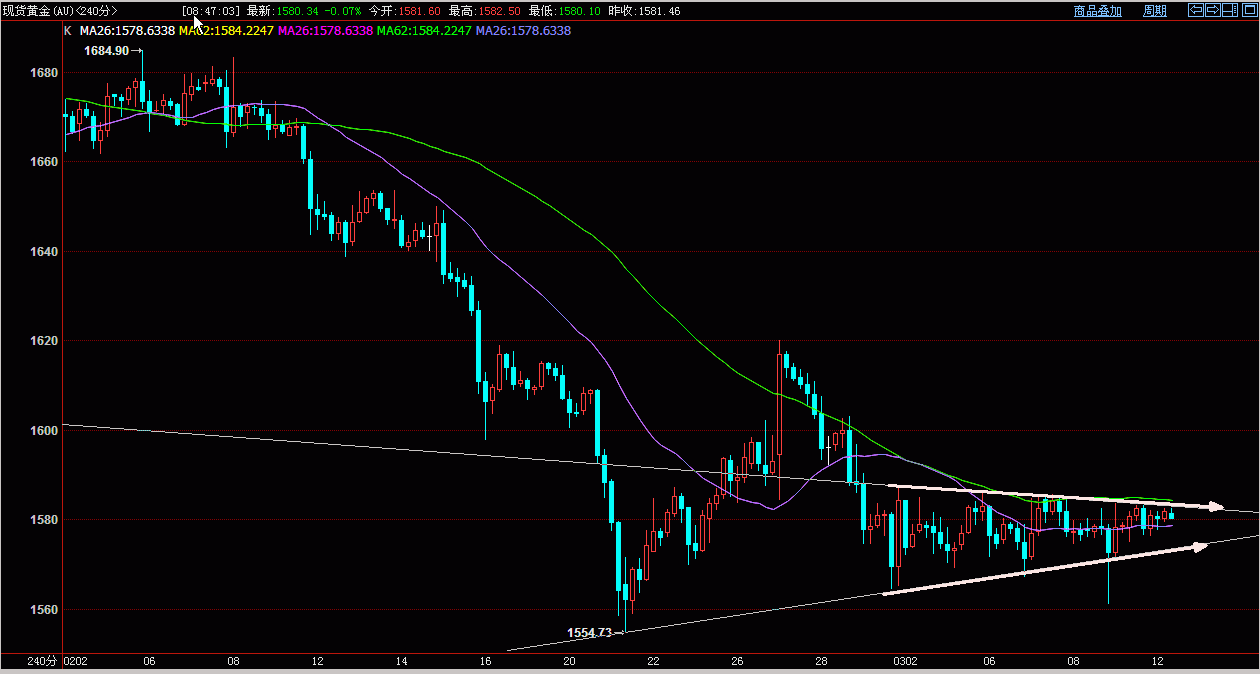Click the 最新:1580.34 latest price value
The height and width of the screenshot is (674, 1260).
pos(283,11)
